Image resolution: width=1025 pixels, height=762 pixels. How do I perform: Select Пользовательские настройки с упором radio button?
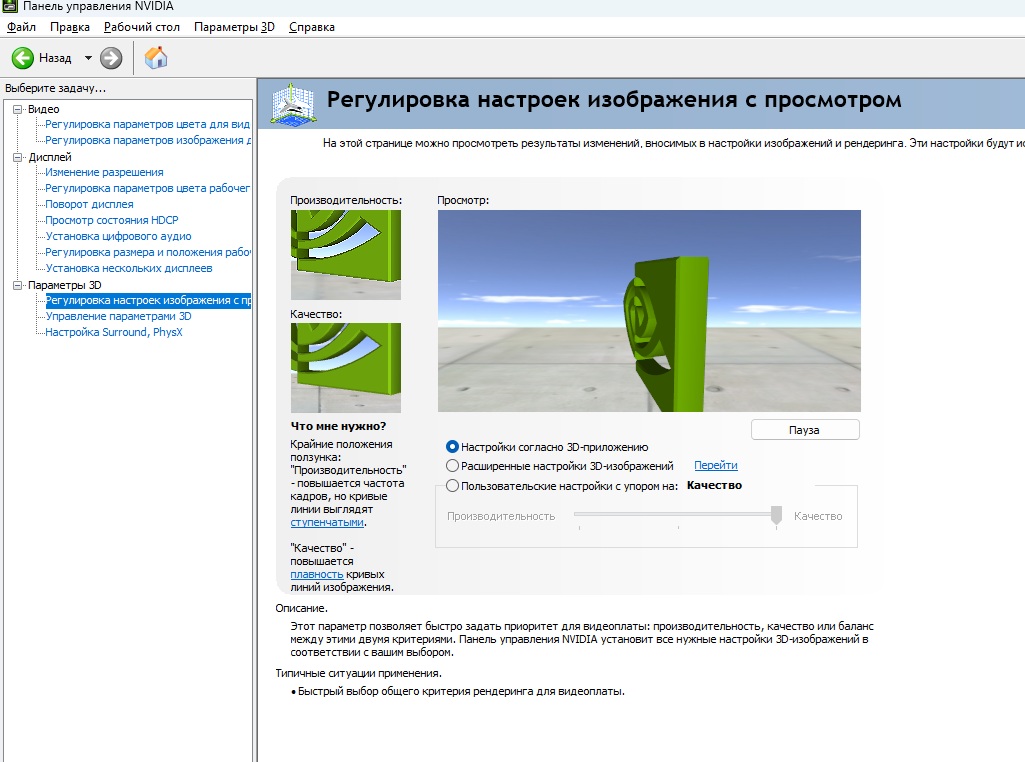[x=452, y=486]
